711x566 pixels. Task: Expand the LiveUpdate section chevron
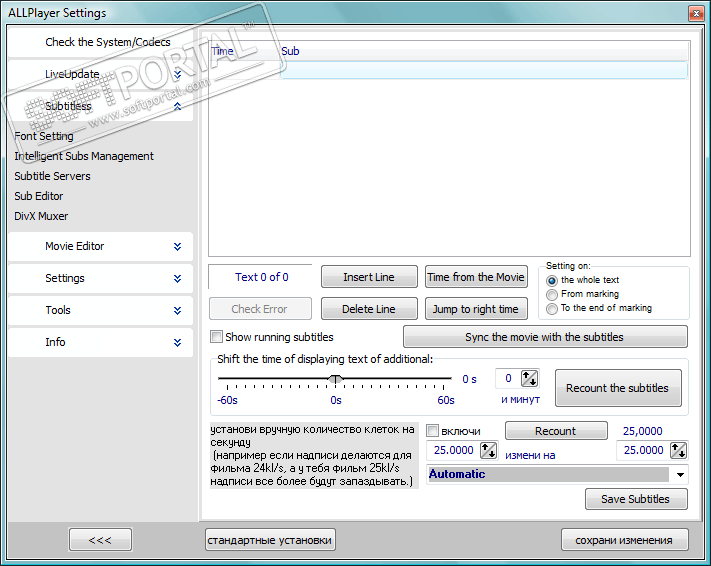pos(177,74)
